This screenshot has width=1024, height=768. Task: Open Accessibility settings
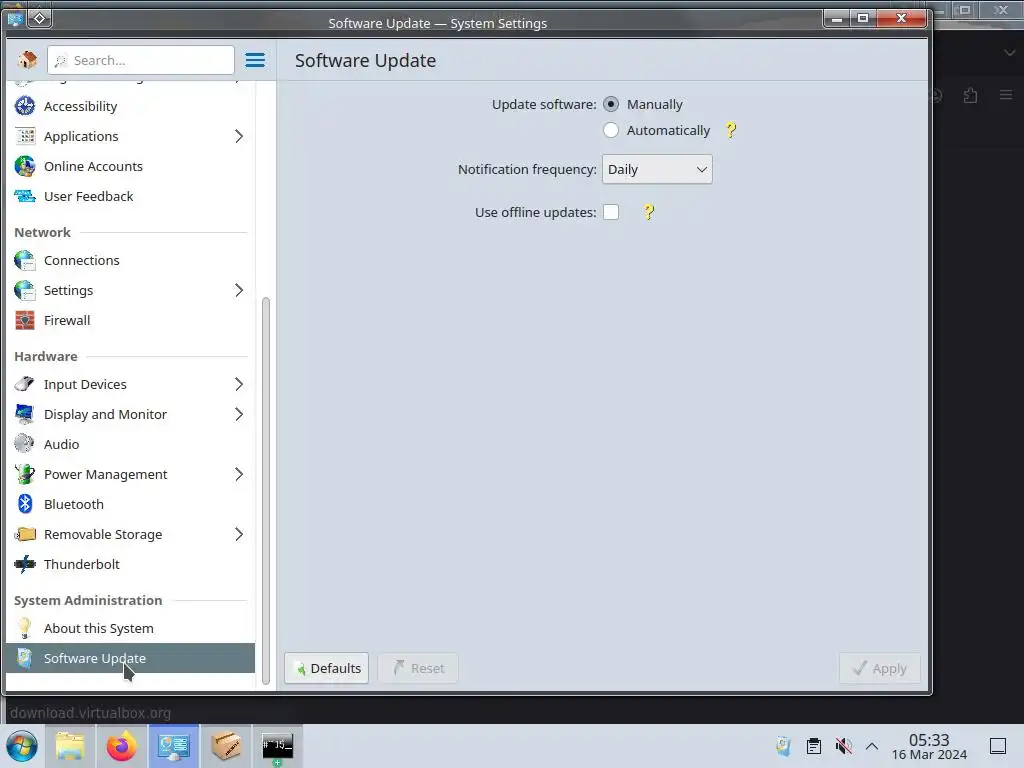point(131,106)
